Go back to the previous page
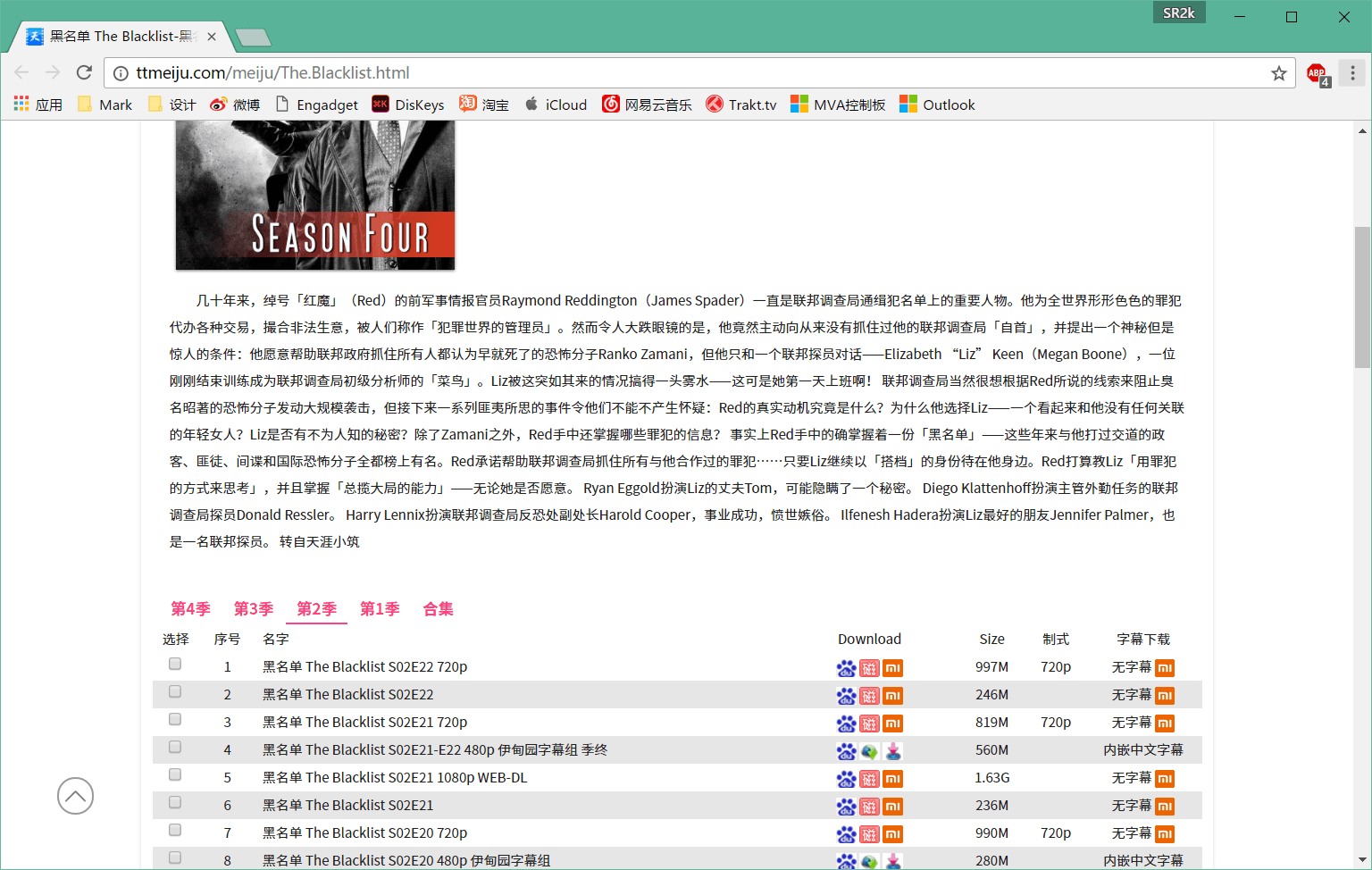 pos(22,72)
